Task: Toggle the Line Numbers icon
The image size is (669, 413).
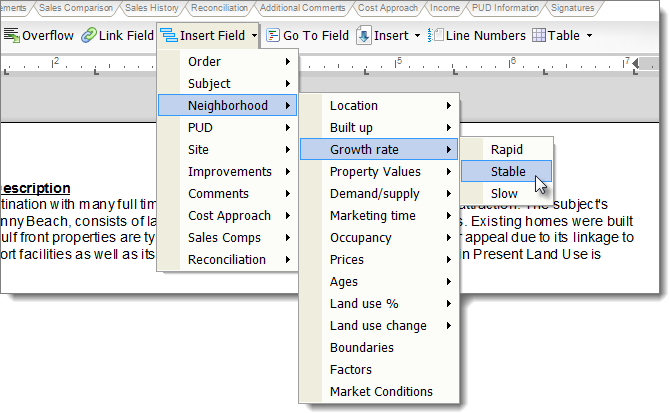Action: click(435, 35)
